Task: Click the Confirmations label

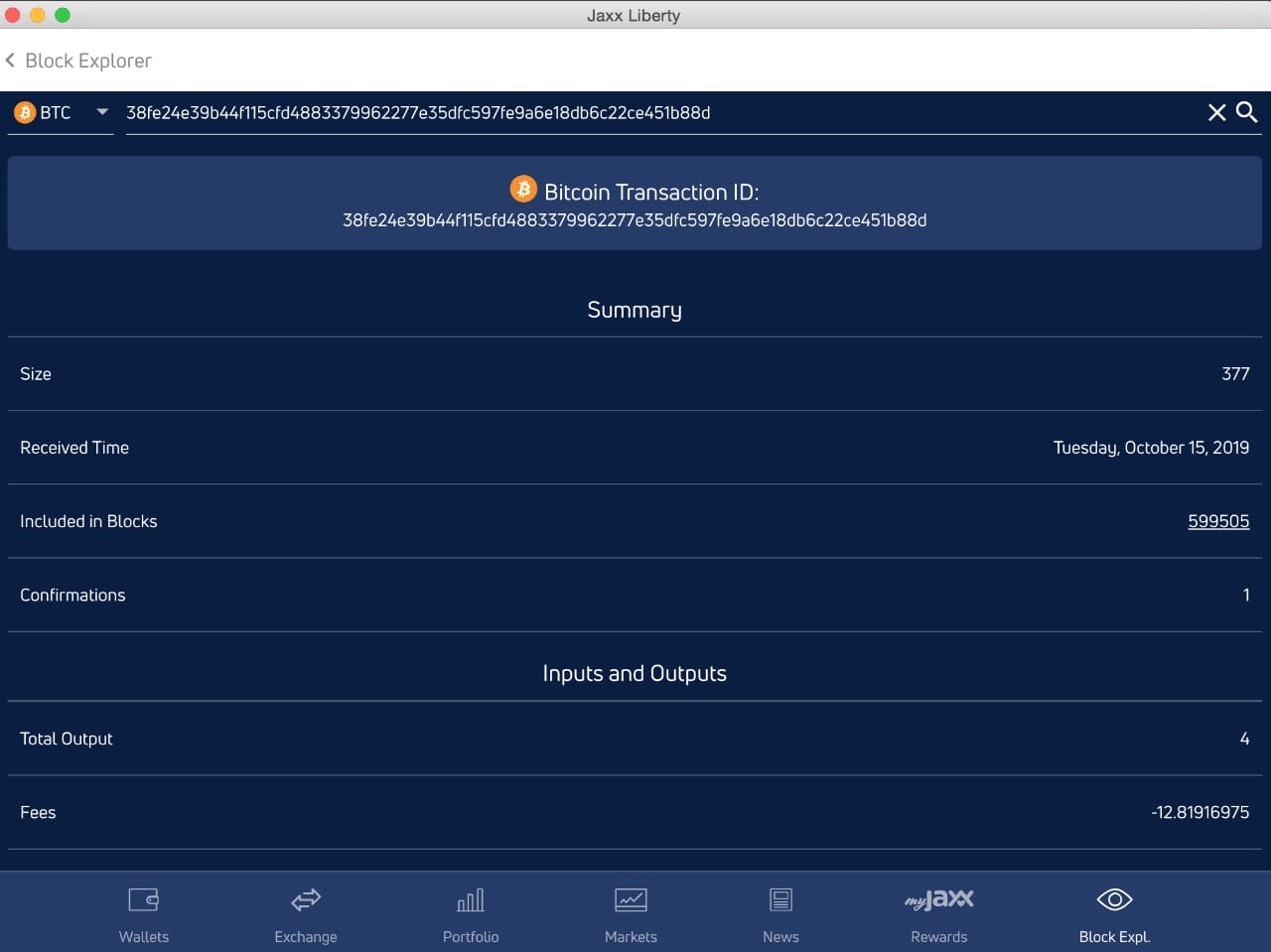Action: click(x=72, y=595)
